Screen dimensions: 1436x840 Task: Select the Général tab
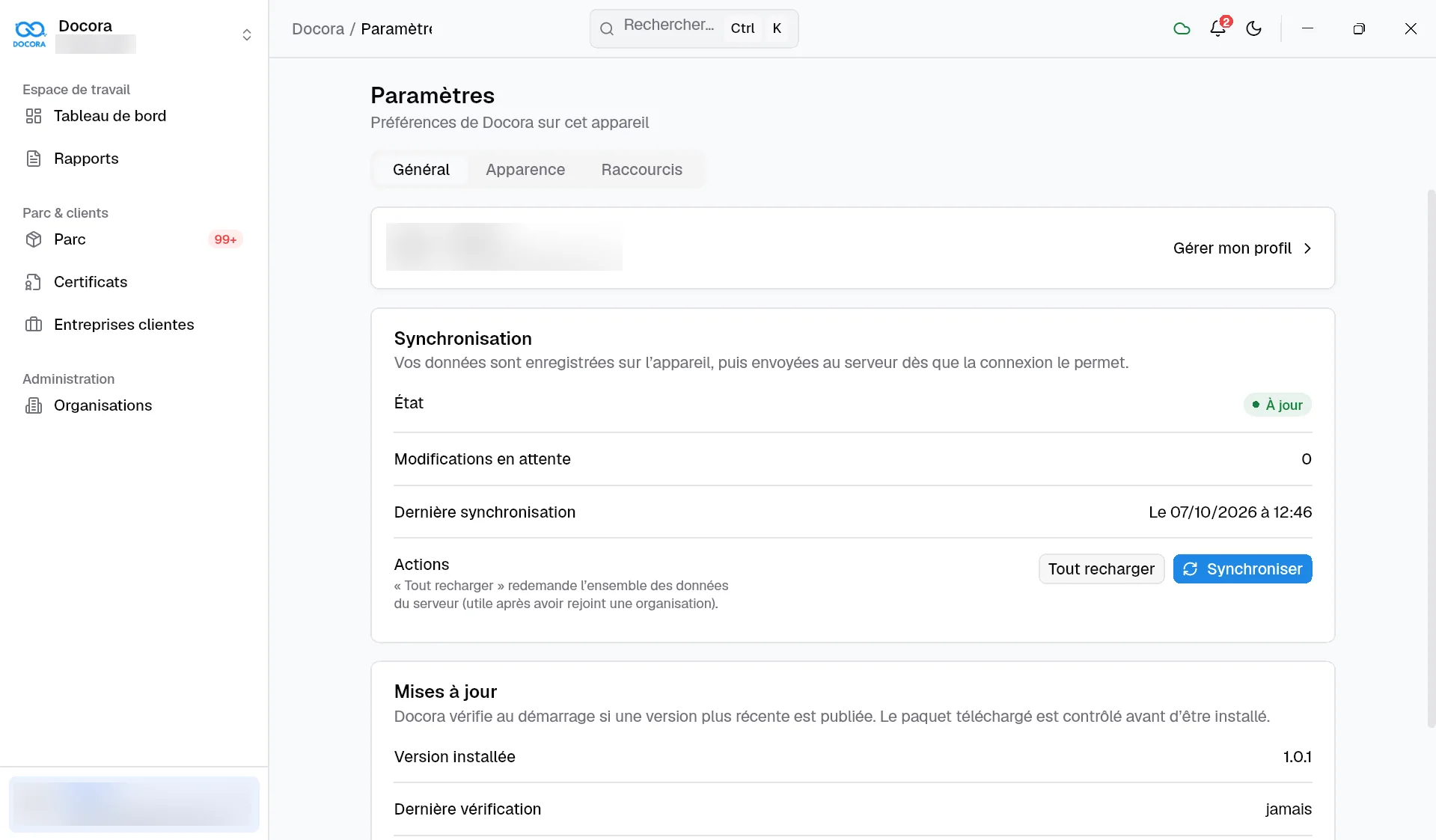click(x=421, y=170)
